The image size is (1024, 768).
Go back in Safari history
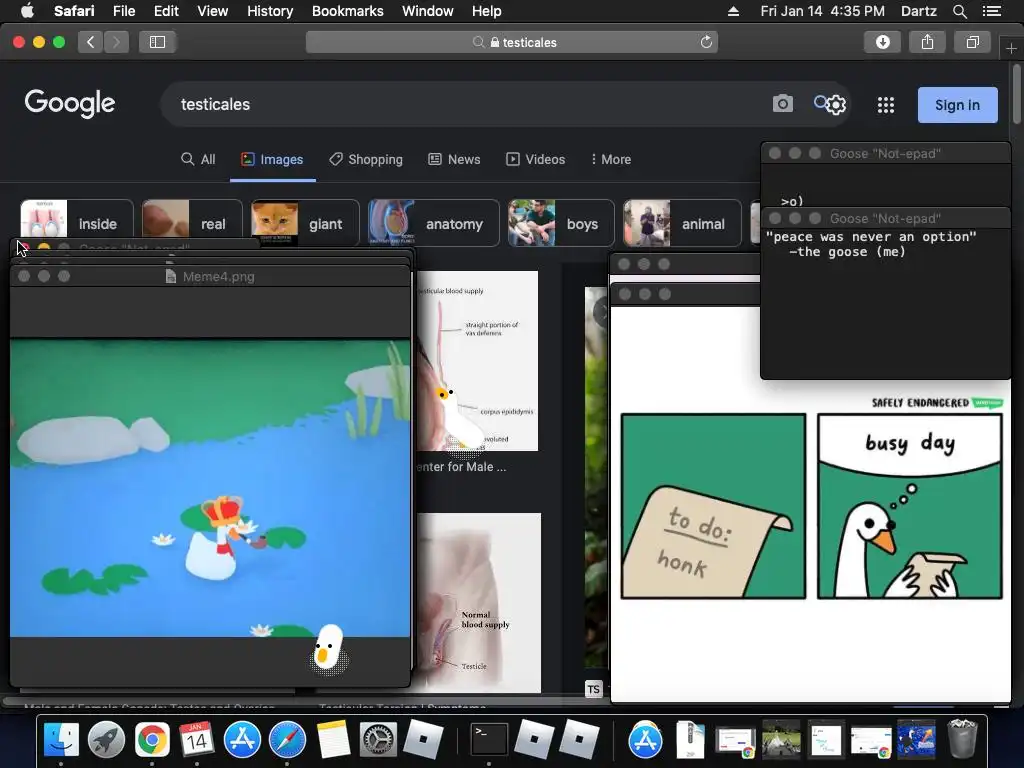(x=90, y=42)
